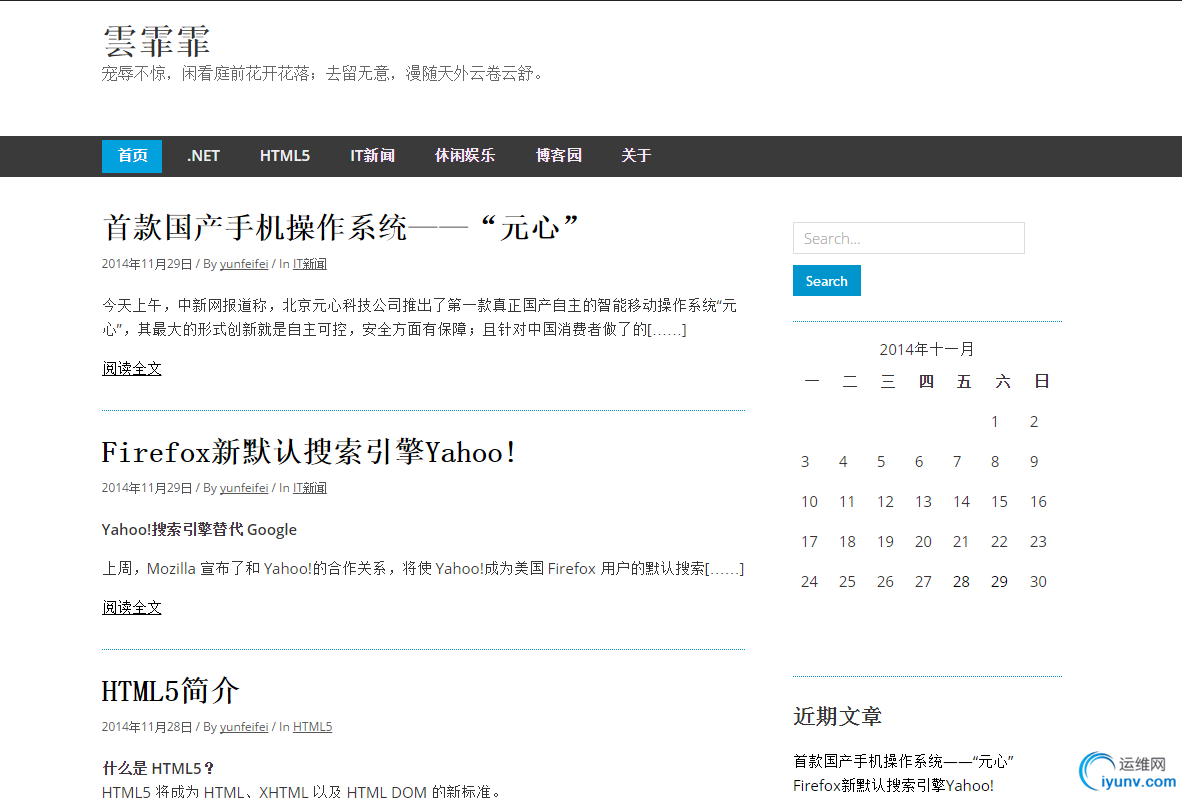Open the HTML5 navigation item
The width and height of the screenshot is (1182, 798).
(285, 156)
